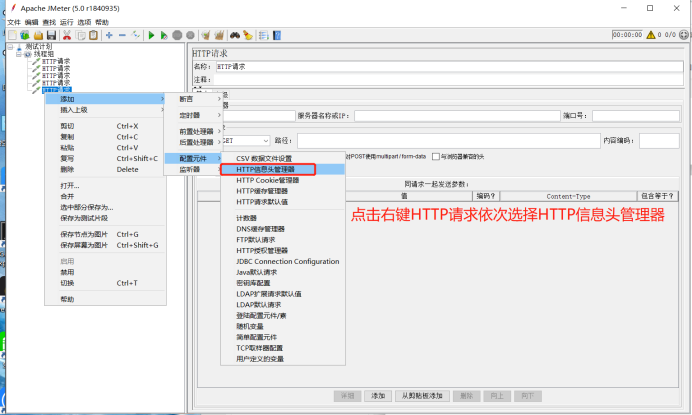Click the JMeter feather icon in title bar
692x415 pixels.
pyautogui.click(x=13, y=8)
